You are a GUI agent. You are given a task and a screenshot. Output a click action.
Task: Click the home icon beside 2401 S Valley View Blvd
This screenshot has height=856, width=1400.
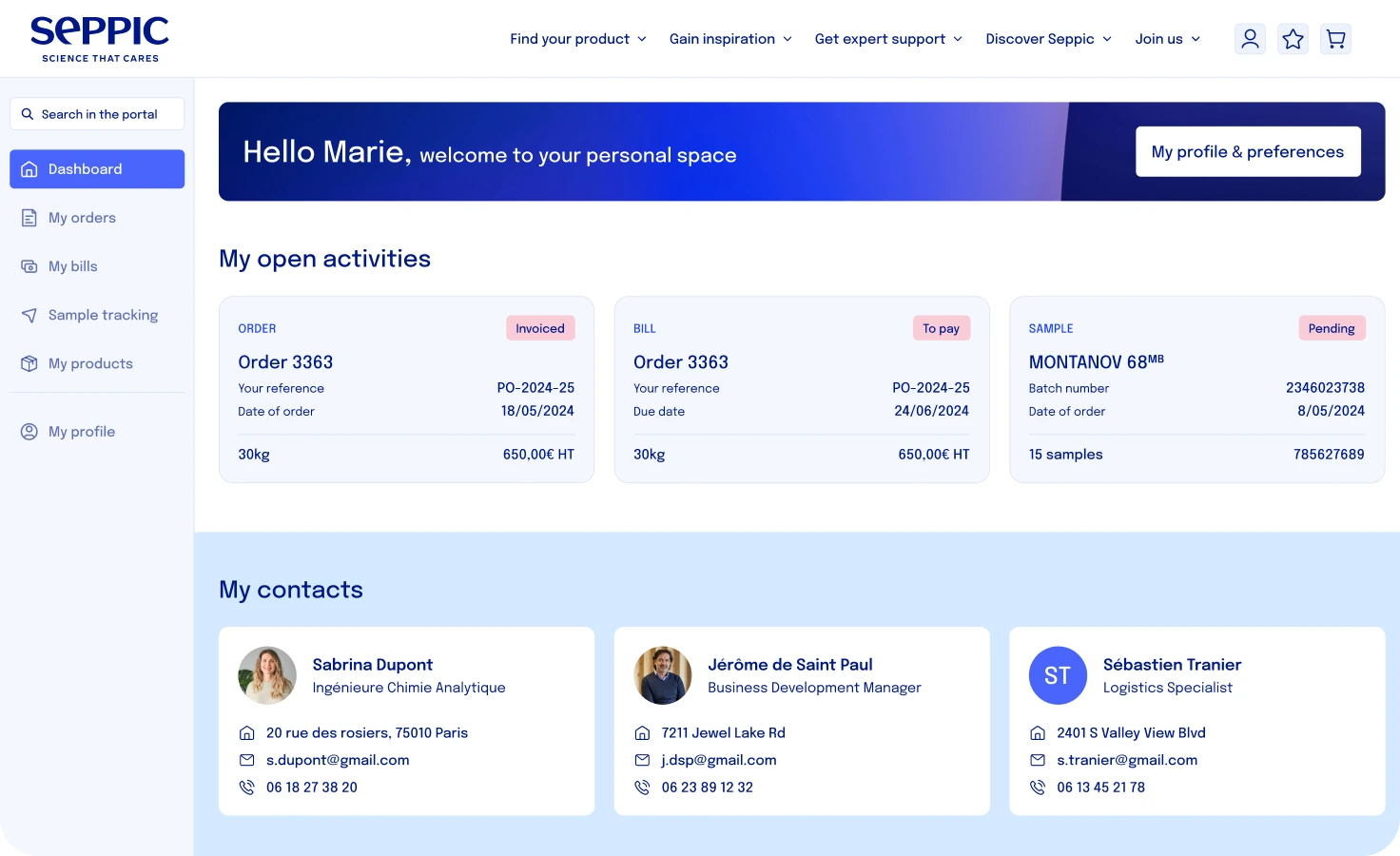(1038, 733)
